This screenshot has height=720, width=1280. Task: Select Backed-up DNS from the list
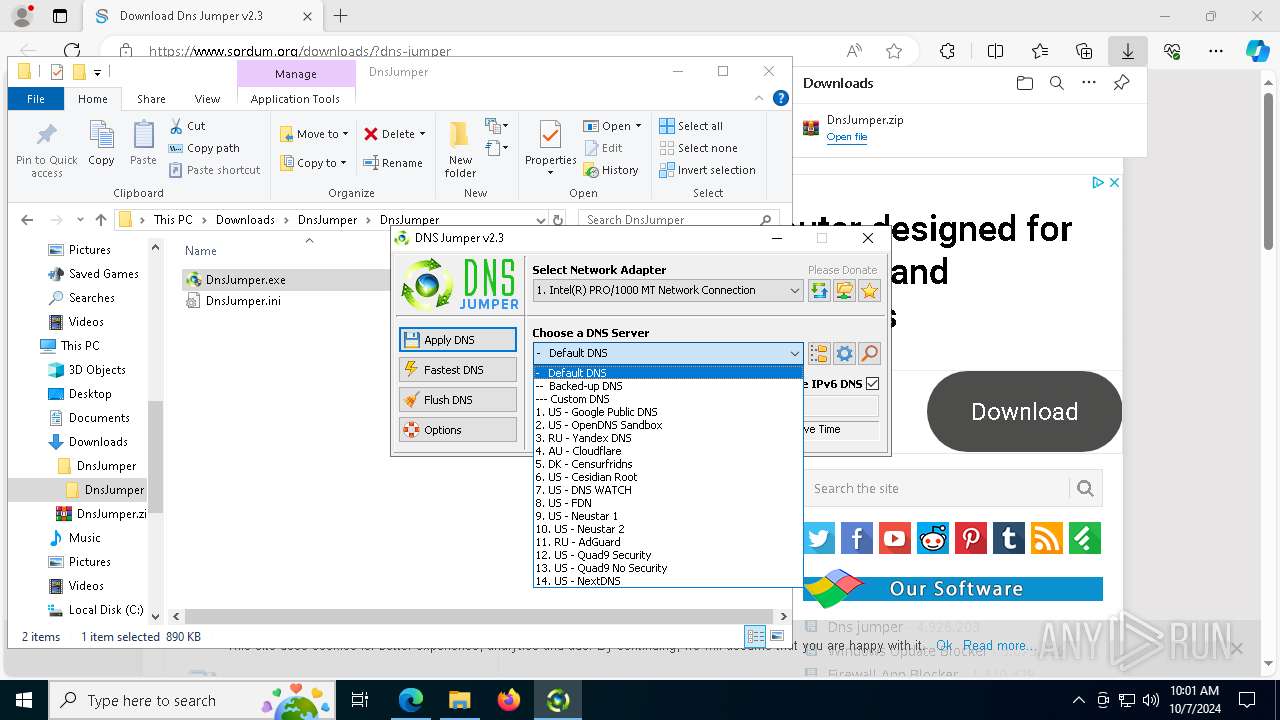[x=668, y=386]
